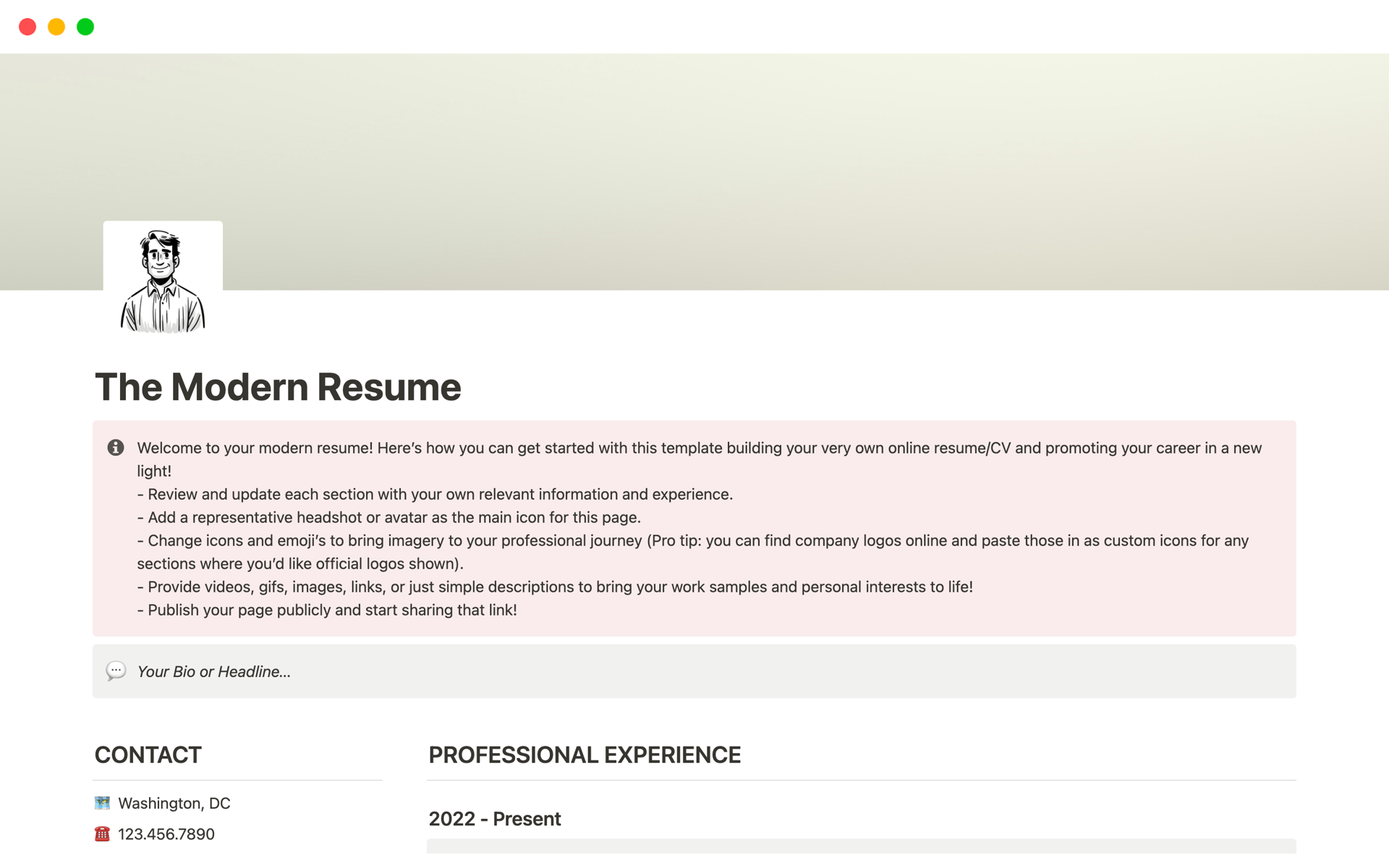Click the speech bubble icon beside bio
This screenshot has height=868, width=1389.
coord(116,671)
